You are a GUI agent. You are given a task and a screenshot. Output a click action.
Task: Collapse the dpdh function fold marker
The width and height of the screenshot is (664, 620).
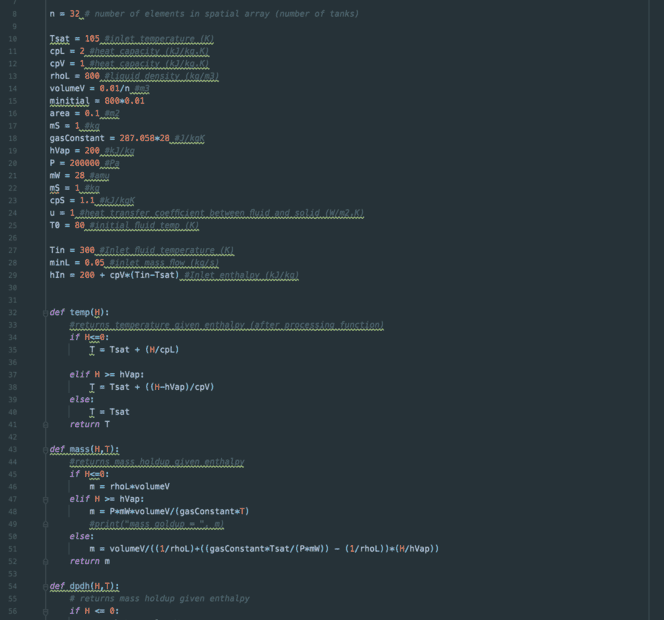[44, 585]
